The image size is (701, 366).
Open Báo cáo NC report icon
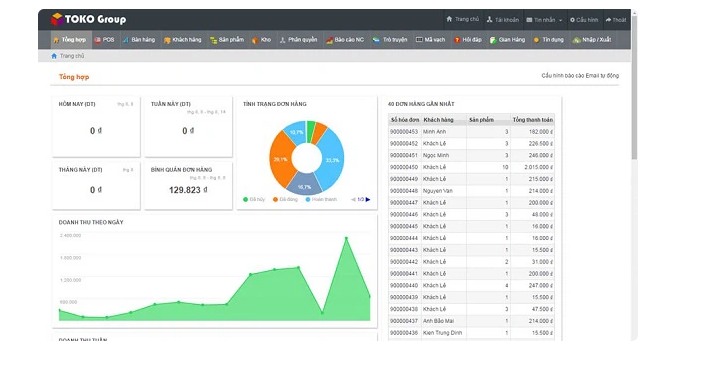tap(329, 40)
